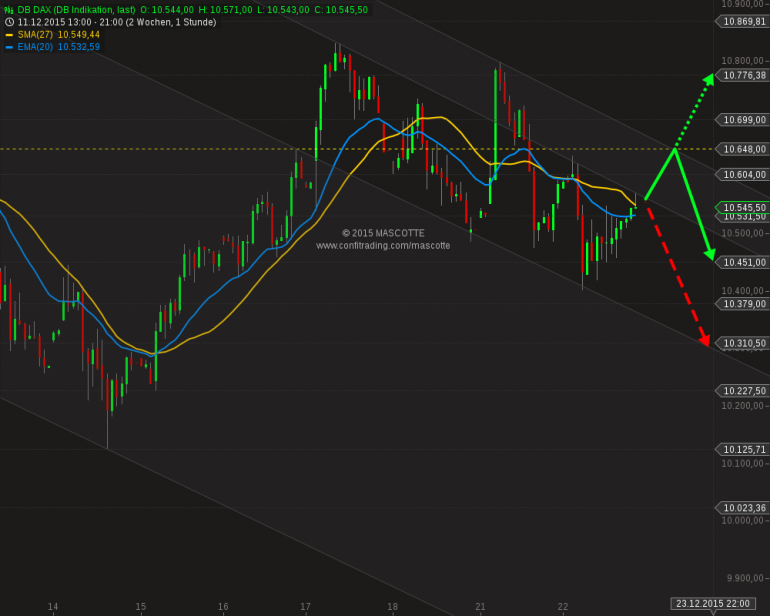Viewport: 770px width, 616px height.
Task: Click date 15 on the time axis
Action: click(141, 607)
